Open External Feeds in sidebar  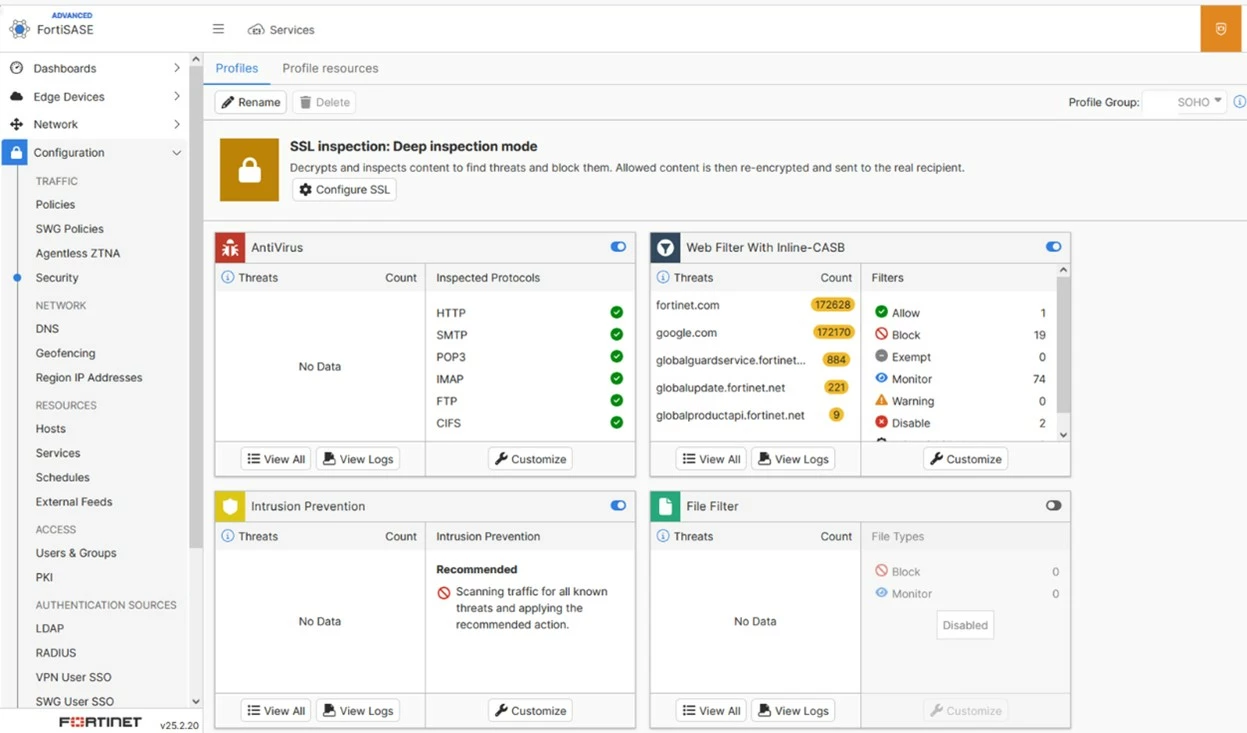[x=74, y=502]
